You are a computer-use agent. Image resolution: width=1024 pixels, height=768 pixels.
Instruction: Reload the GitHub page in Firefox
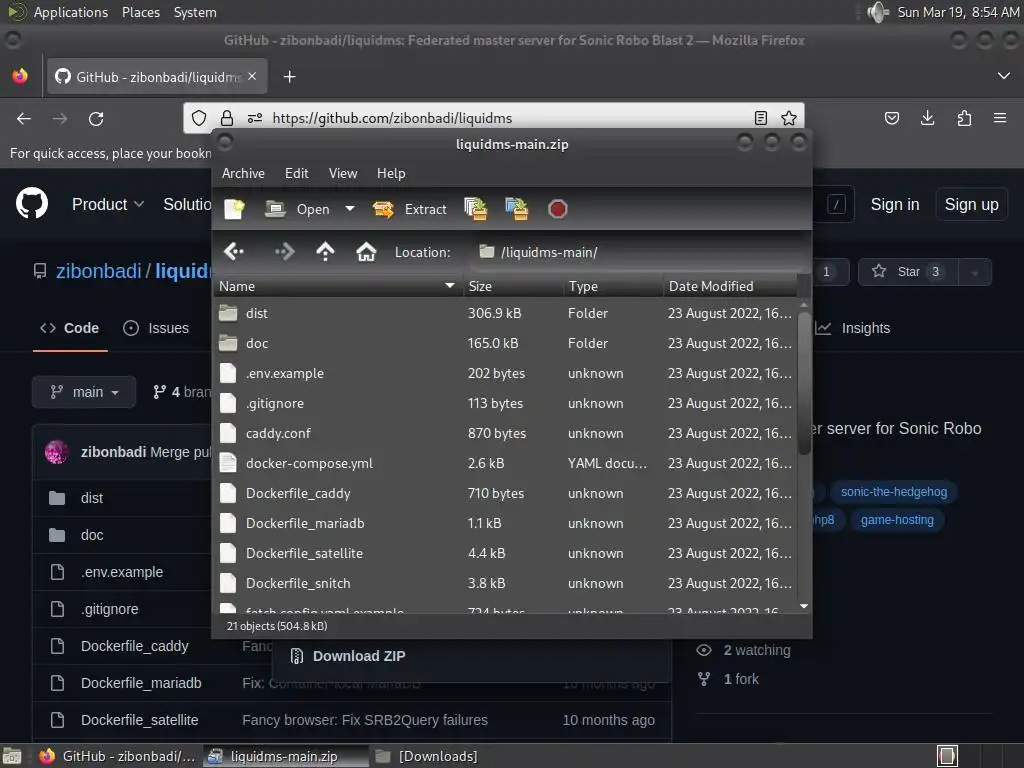click(x=96, y=118)
